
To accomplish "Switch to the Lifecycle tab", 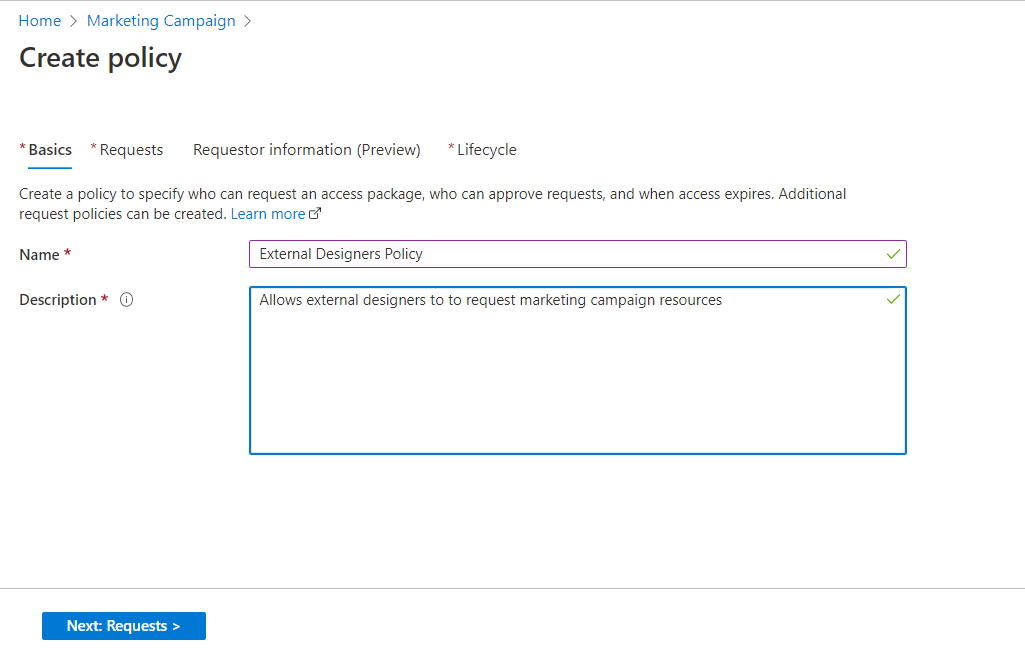I will pyautogui.click(x=482, y=150).
